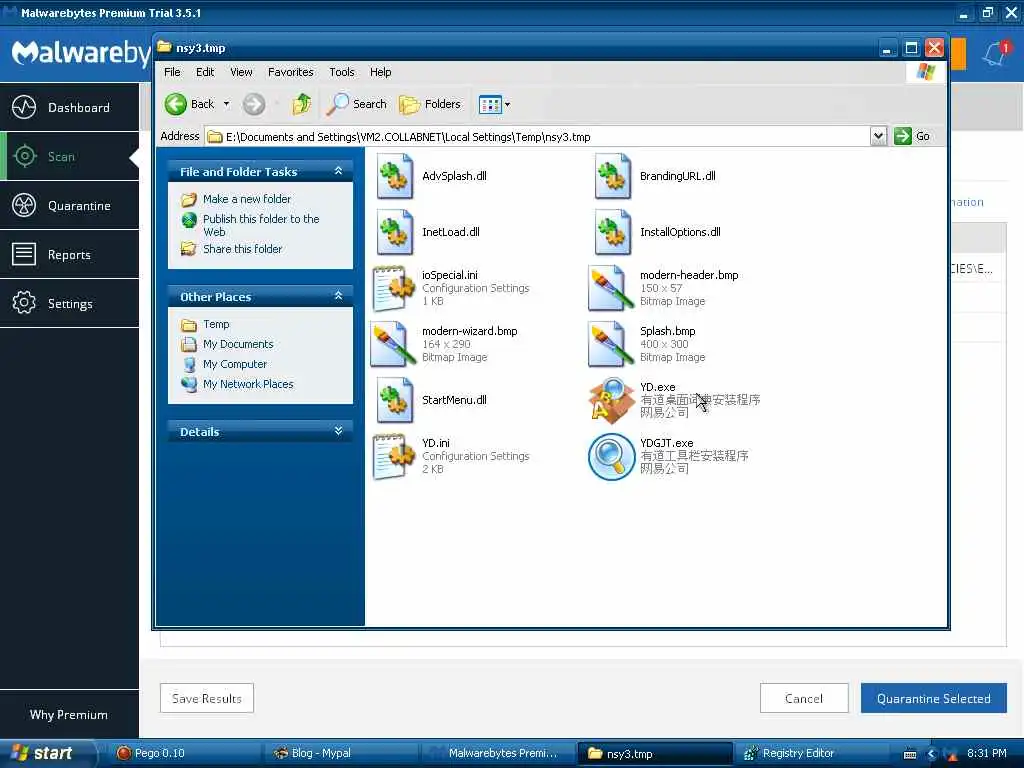
Task: Open Malwarebytes Dashboard sidebar item
Action: click(x=69, y=107)
